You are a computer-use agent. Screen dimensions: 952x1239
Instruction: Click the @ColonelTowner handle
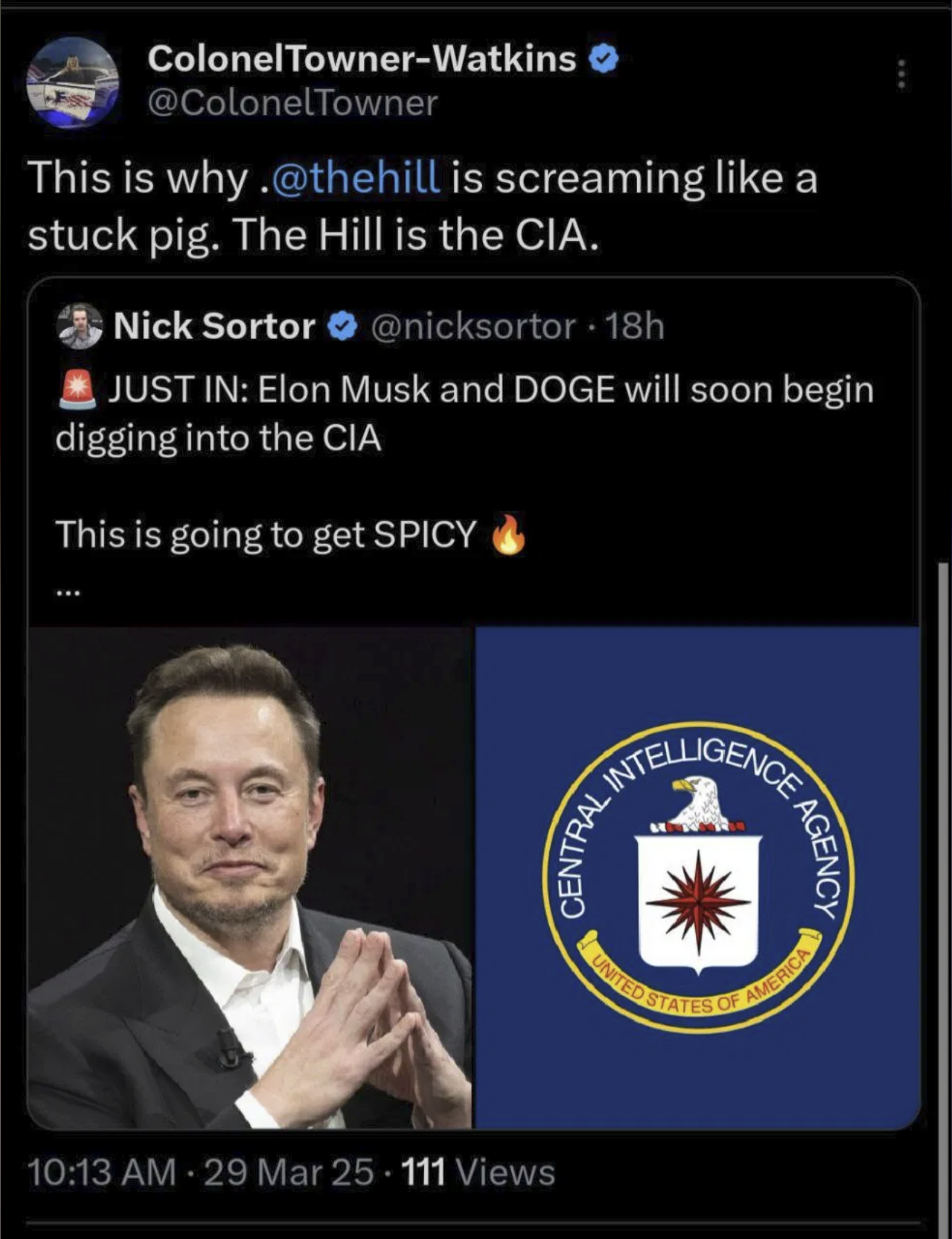coord(292,104)
